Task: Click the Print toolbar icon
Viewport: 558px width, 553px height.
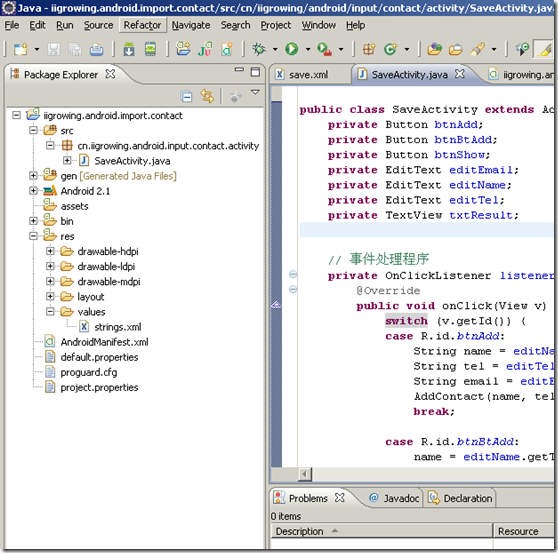Action: point(96,49)
